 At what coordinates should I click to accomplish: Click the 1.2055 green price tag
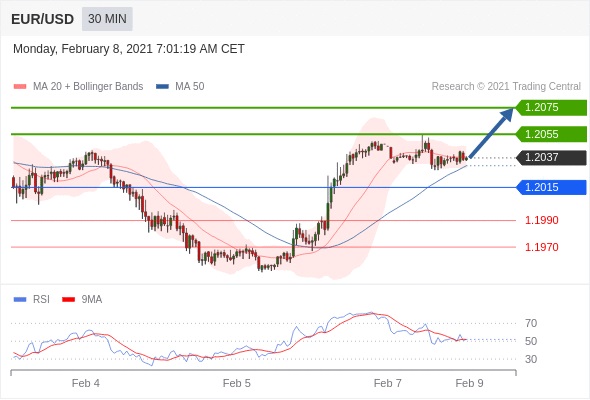click(x=551, y=134)
